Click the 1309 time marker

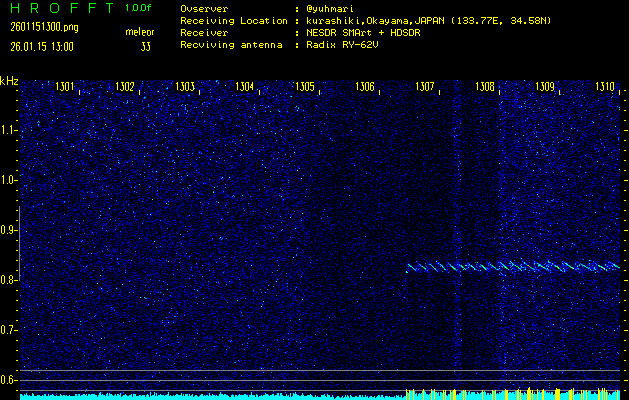point(545,87)
